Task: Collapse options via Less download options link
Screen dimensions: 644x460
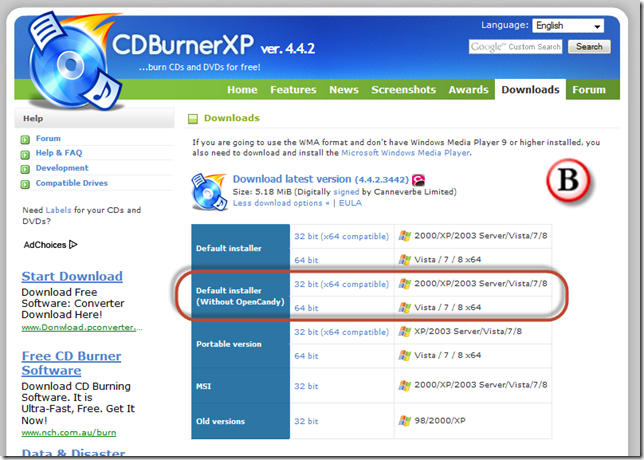Action: (281, 203)
